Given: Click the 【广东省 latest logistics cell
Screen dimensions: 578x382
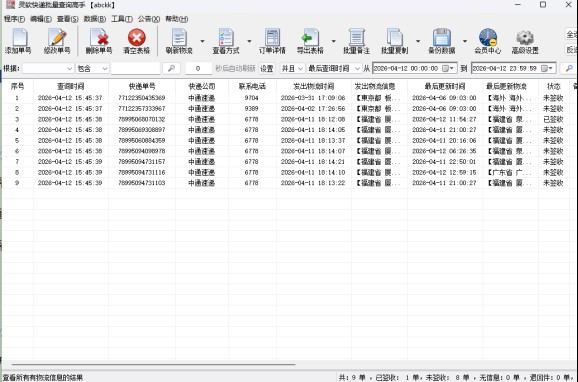Looking at the screenshot, I should click(509, 173).
